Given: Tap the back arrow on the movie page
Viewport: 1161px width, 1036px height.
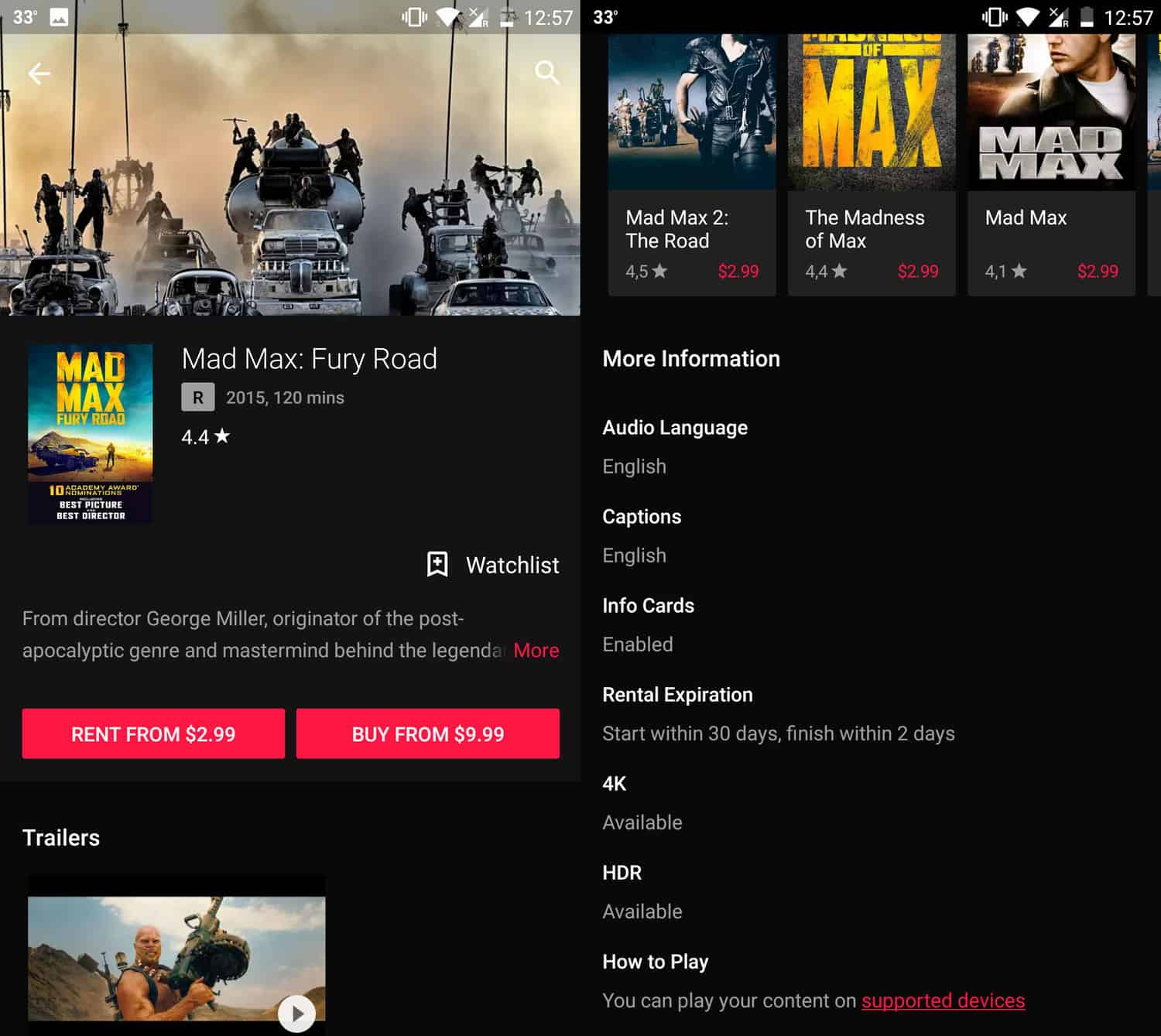Looking at the screenshot, I should click(39, 74).
